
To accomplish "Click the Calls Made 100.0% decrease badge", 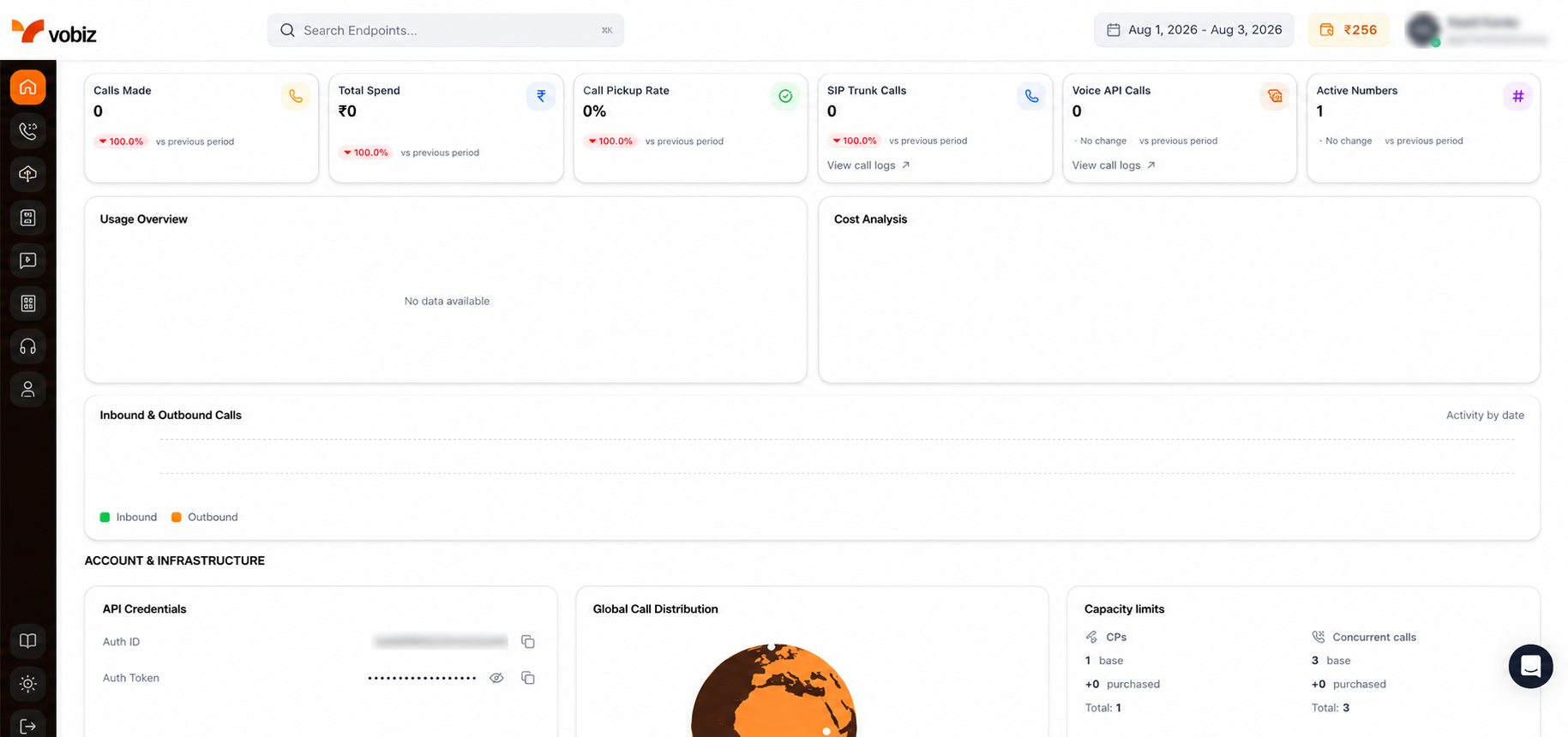I will (121, 141).
